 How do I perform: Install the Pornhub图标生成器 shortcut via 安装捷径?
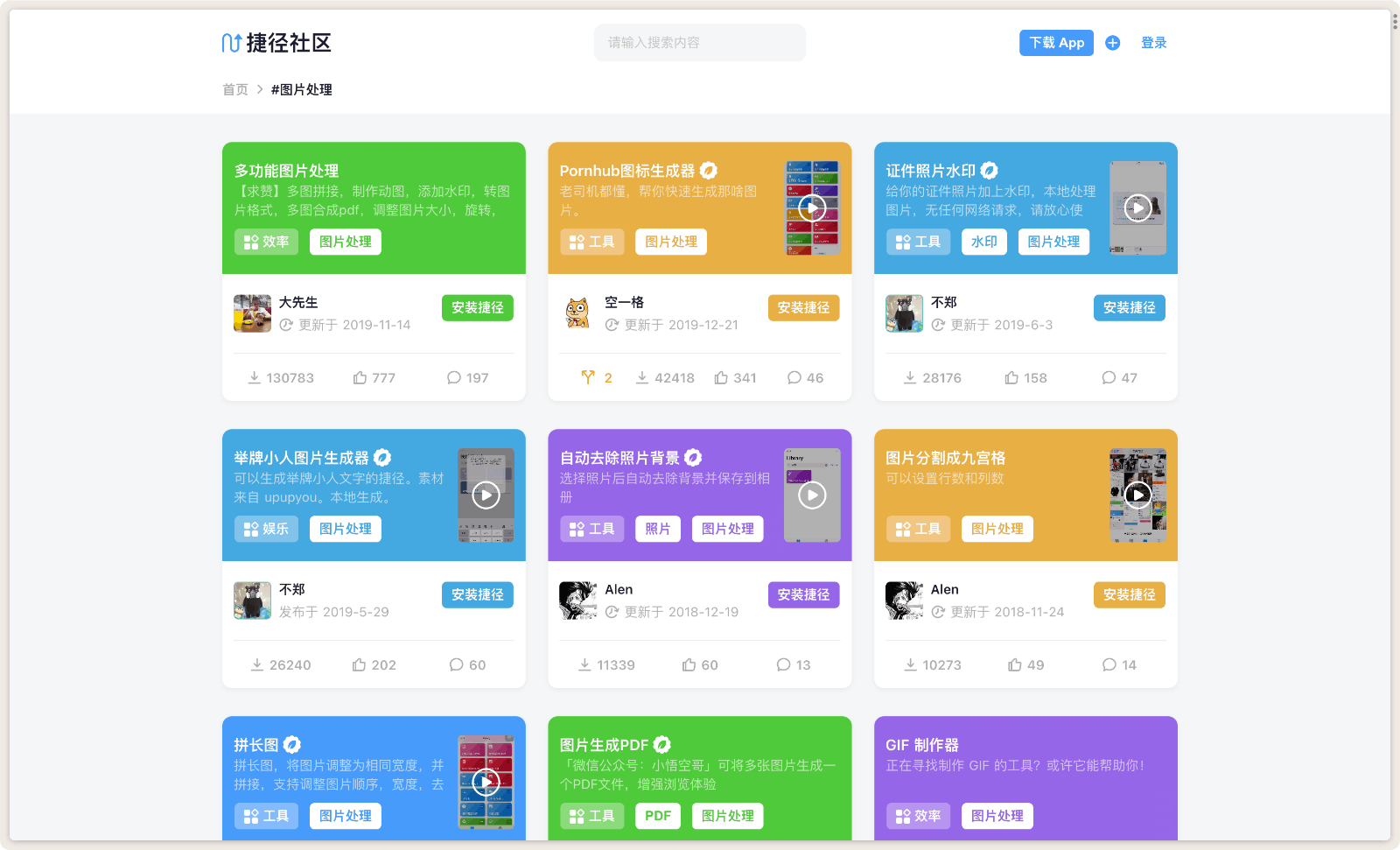pyautogui.click(x=803, y=307)
